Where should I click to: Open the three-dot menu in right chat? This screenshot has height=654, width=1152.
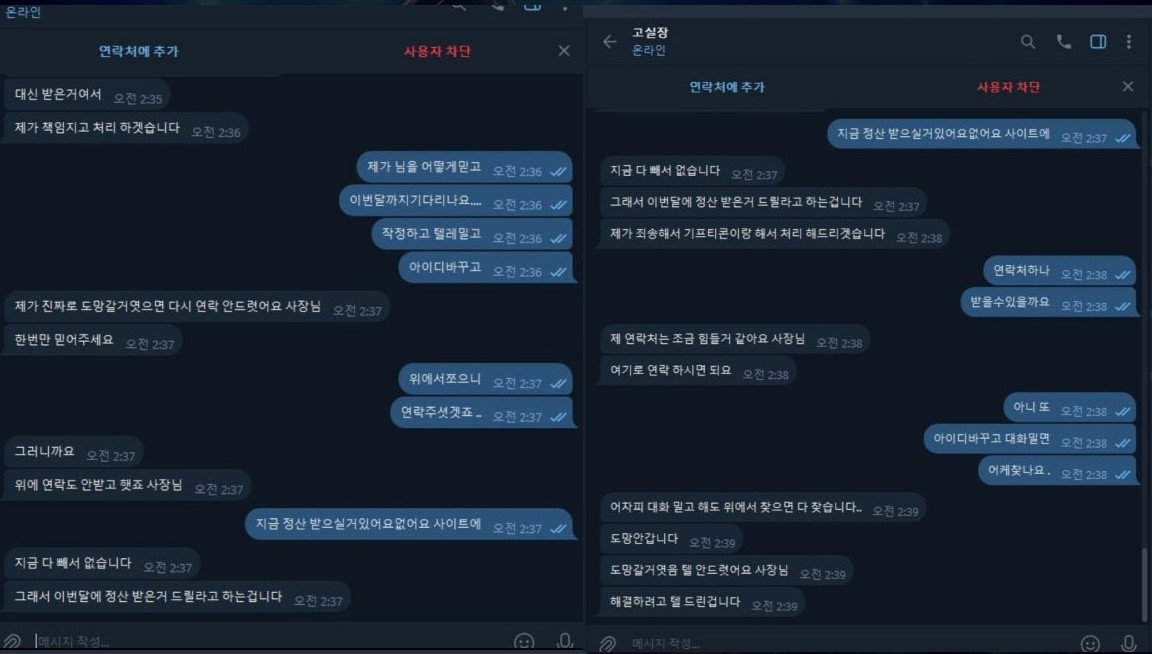tap(1128, 42)
